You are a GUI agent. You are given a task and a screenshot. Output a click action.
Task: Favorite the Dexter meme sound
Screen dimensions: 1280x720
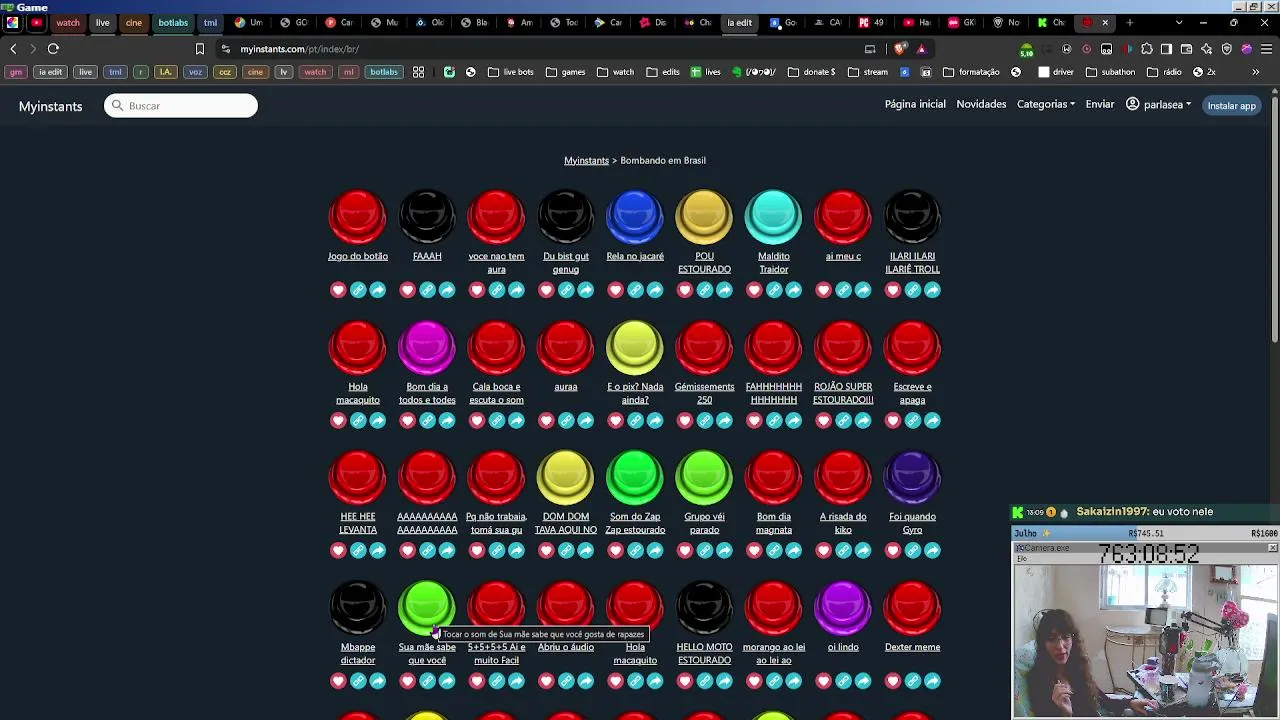tap(893, 681)
